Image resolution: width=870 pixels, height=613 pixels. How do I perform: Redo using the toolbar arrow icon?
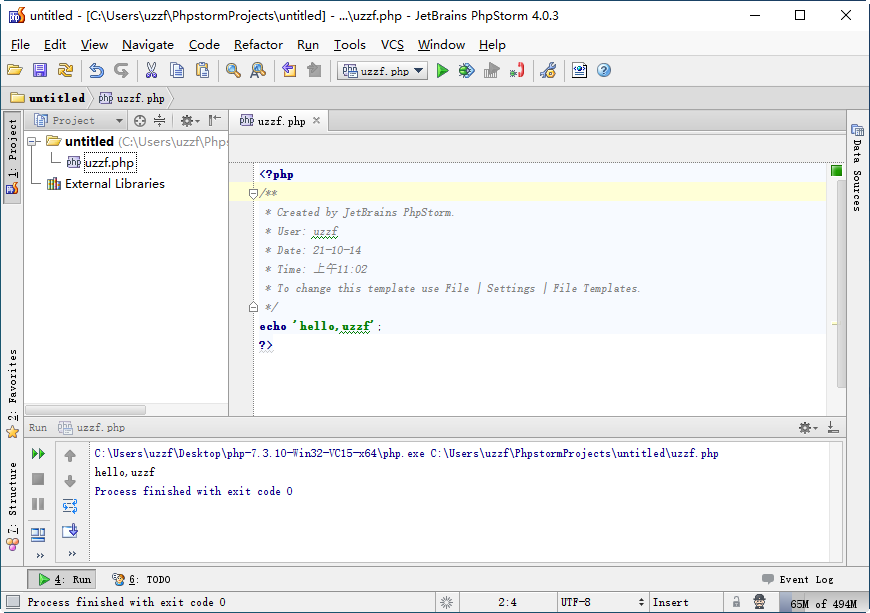(x=121, y=70)
